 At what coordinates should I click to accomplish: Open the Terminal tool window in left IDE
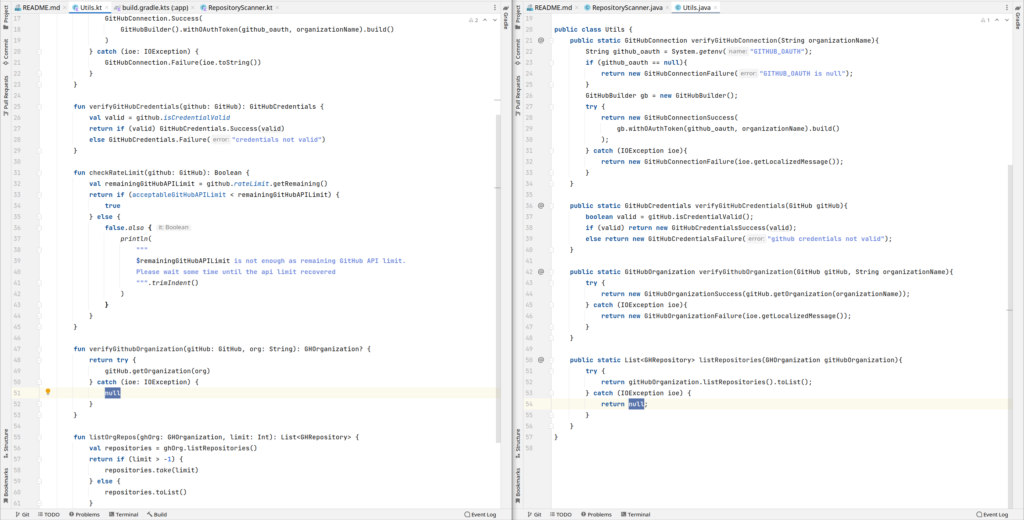pos(123,514)
